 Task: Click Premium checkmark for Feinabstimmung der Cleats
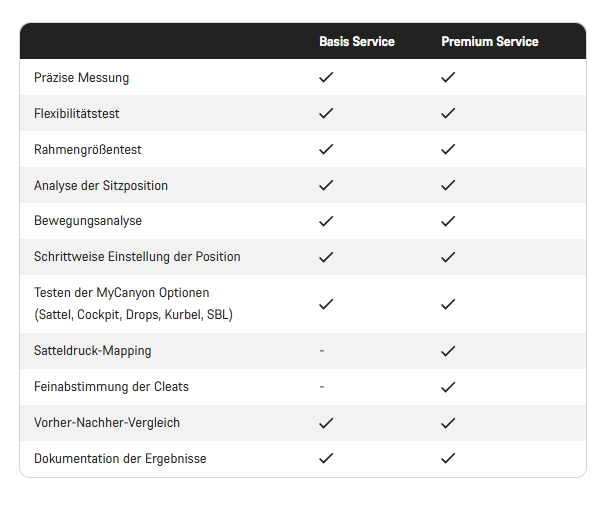click(x=448, y=387)
